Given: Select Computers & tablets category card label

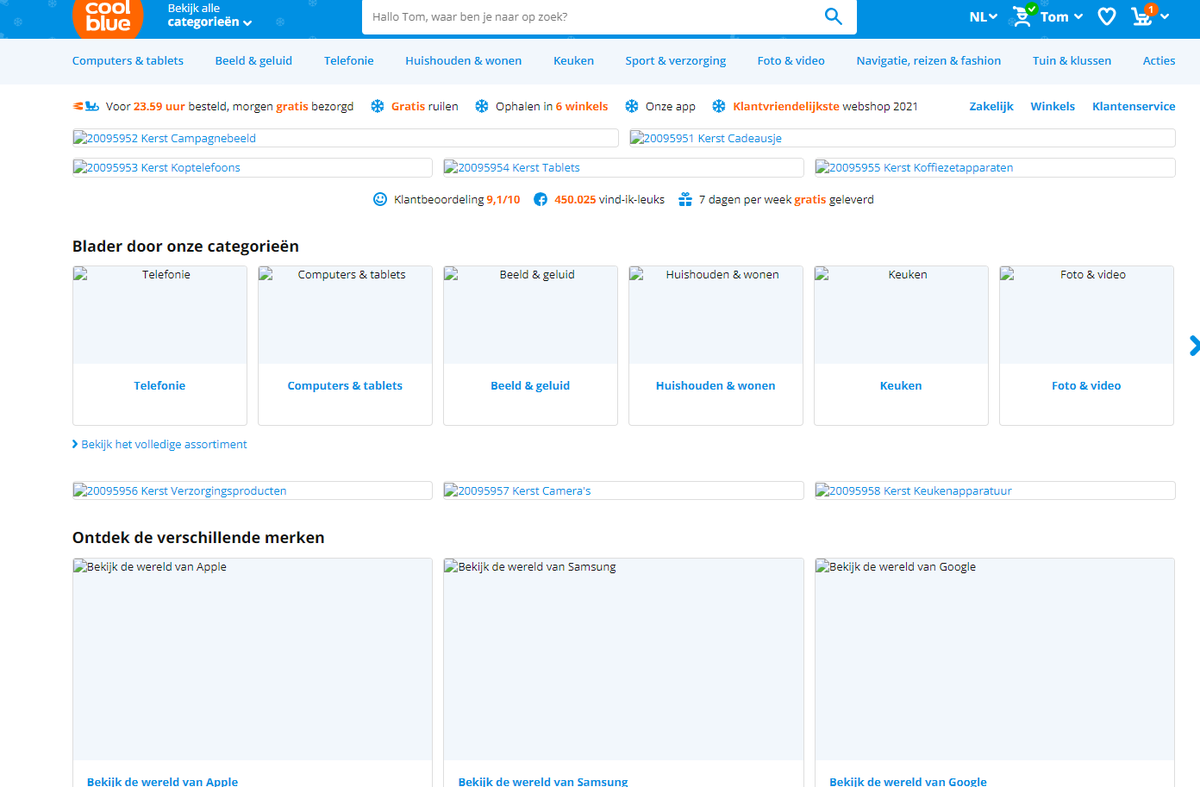Looking at the screenshot, I should click(x=345, y=386).
